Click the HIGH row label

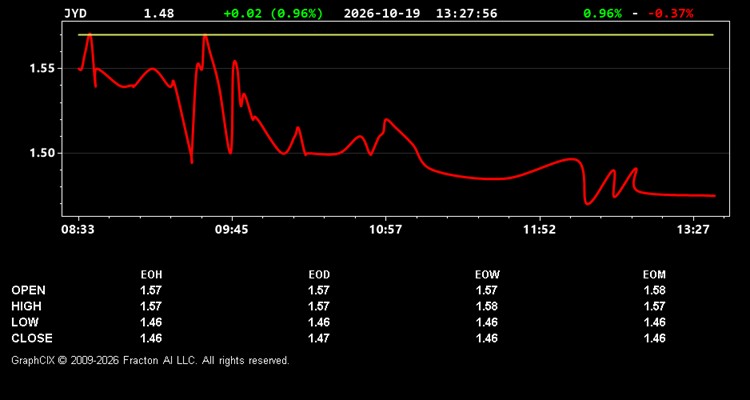click(26, 306)
